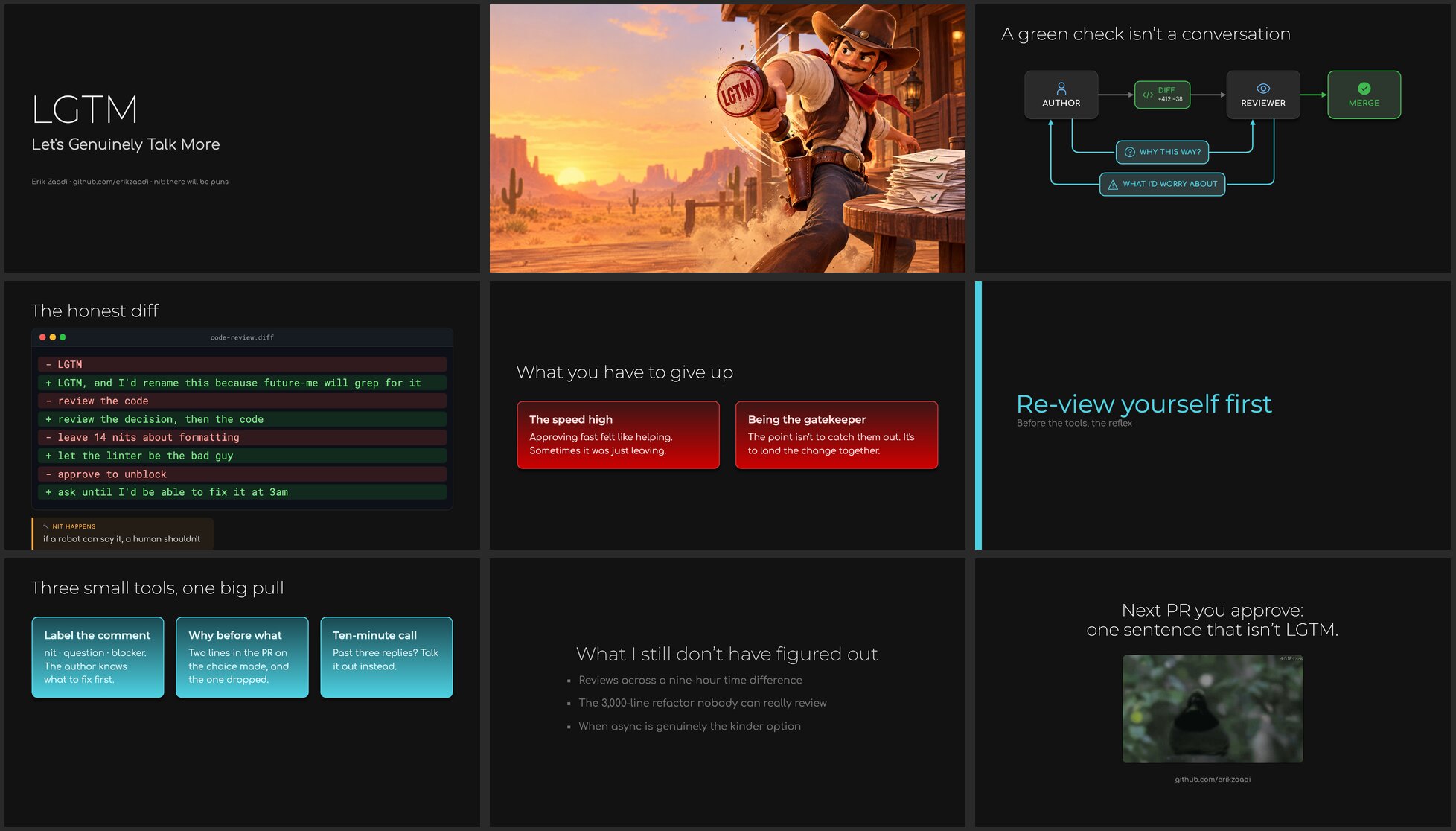Click '+ let the linter be the bad guy'
This screenshot has height=831, width=1456.
click(x=242, y=456)
